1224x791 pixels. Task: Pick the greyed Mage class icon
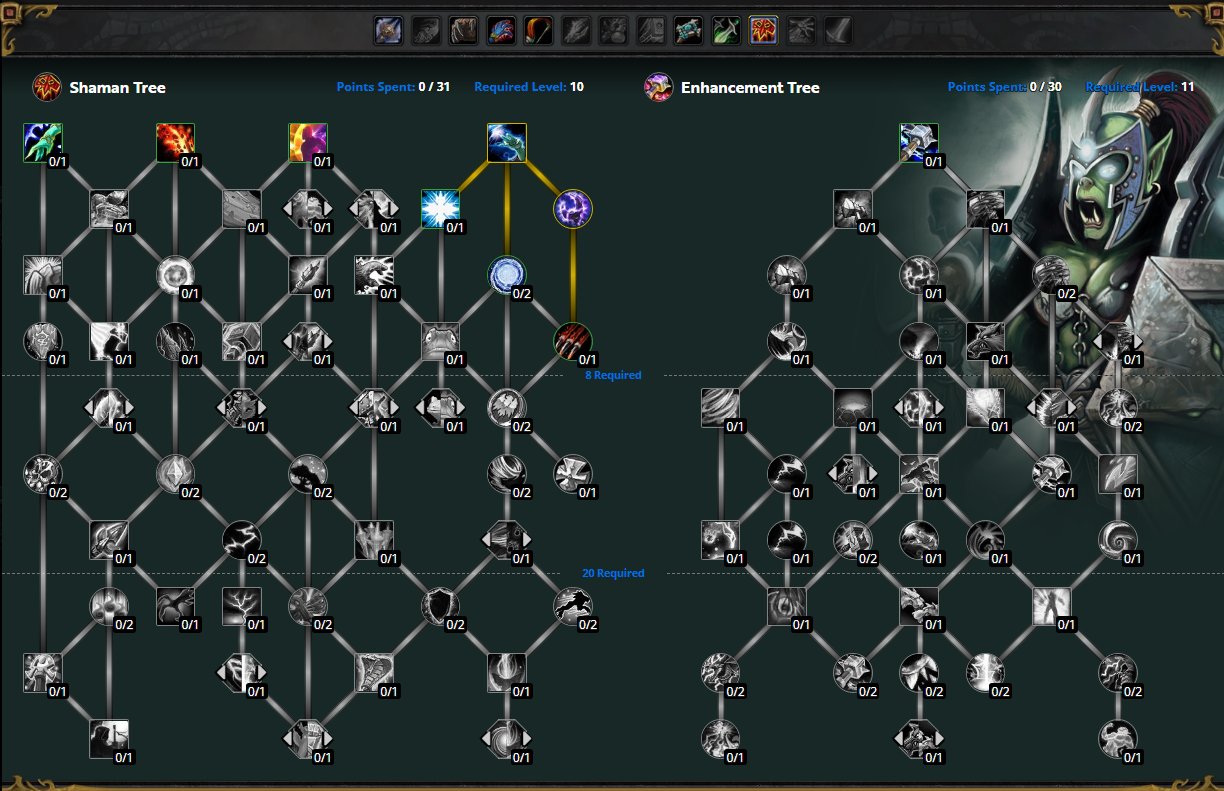(576, 31)
